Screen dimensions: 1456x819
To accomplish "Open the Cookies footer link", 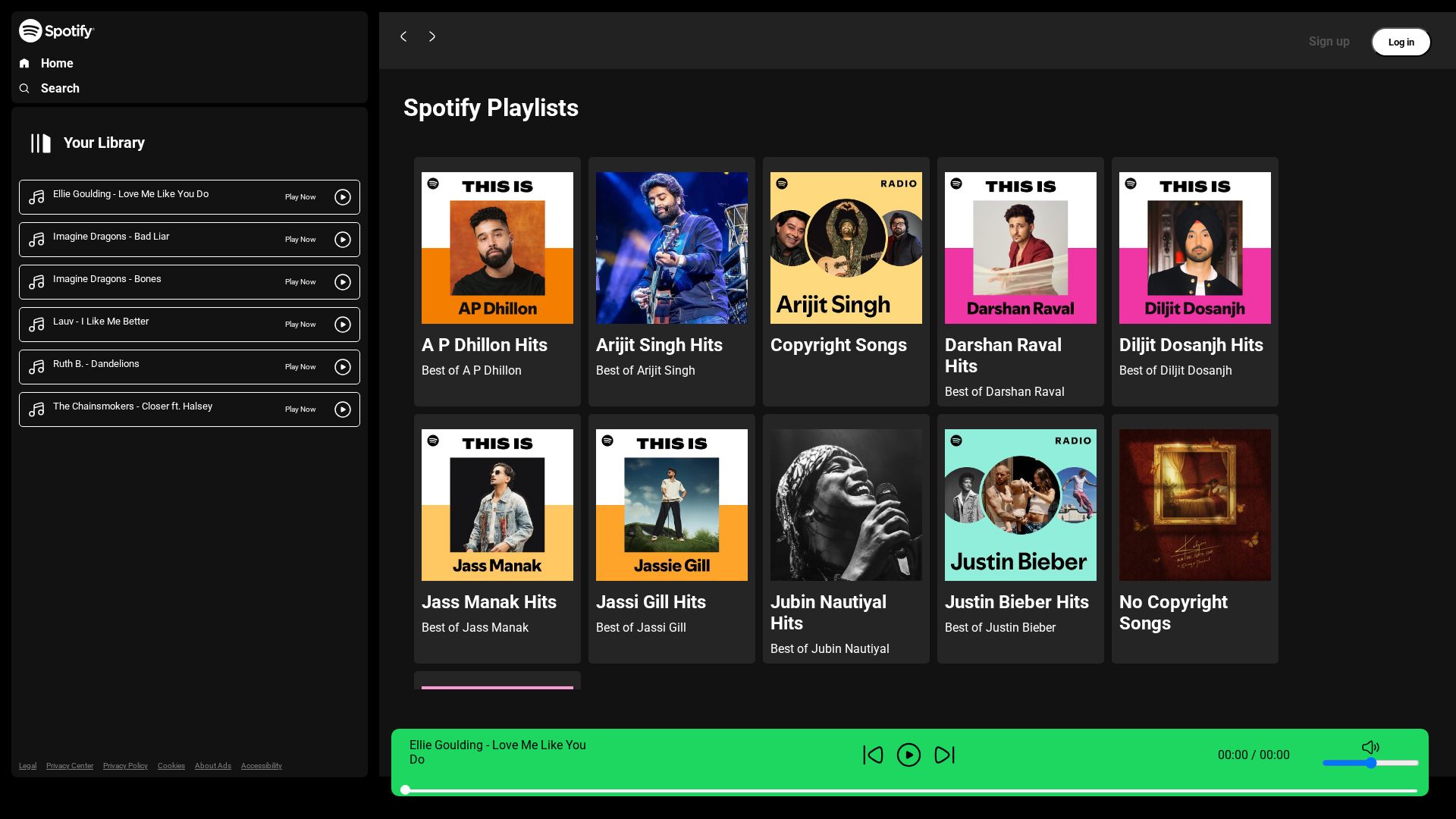I will pyautogui.click(x=171, y=766).
